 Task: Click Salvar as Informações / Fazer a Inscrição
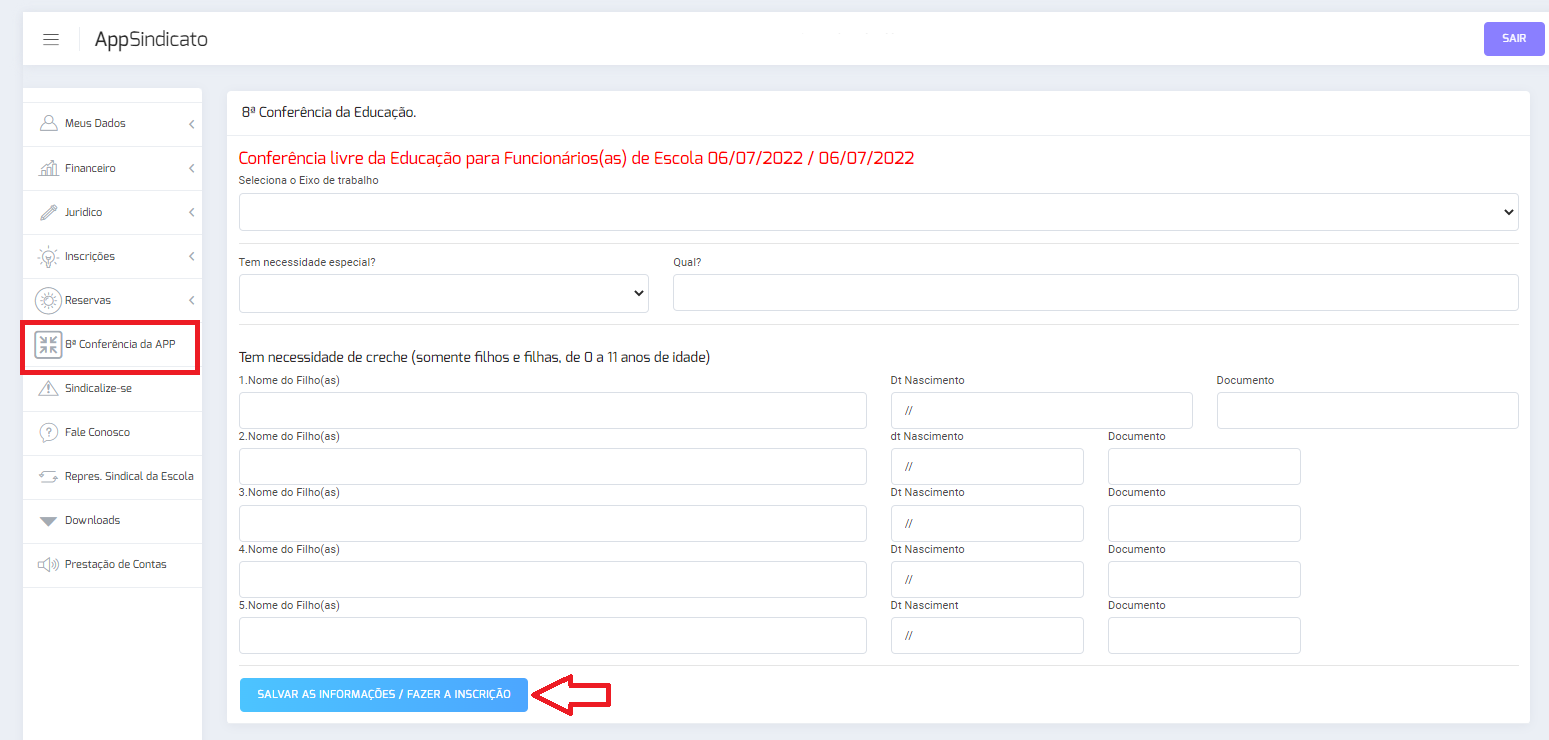[383, 694]
